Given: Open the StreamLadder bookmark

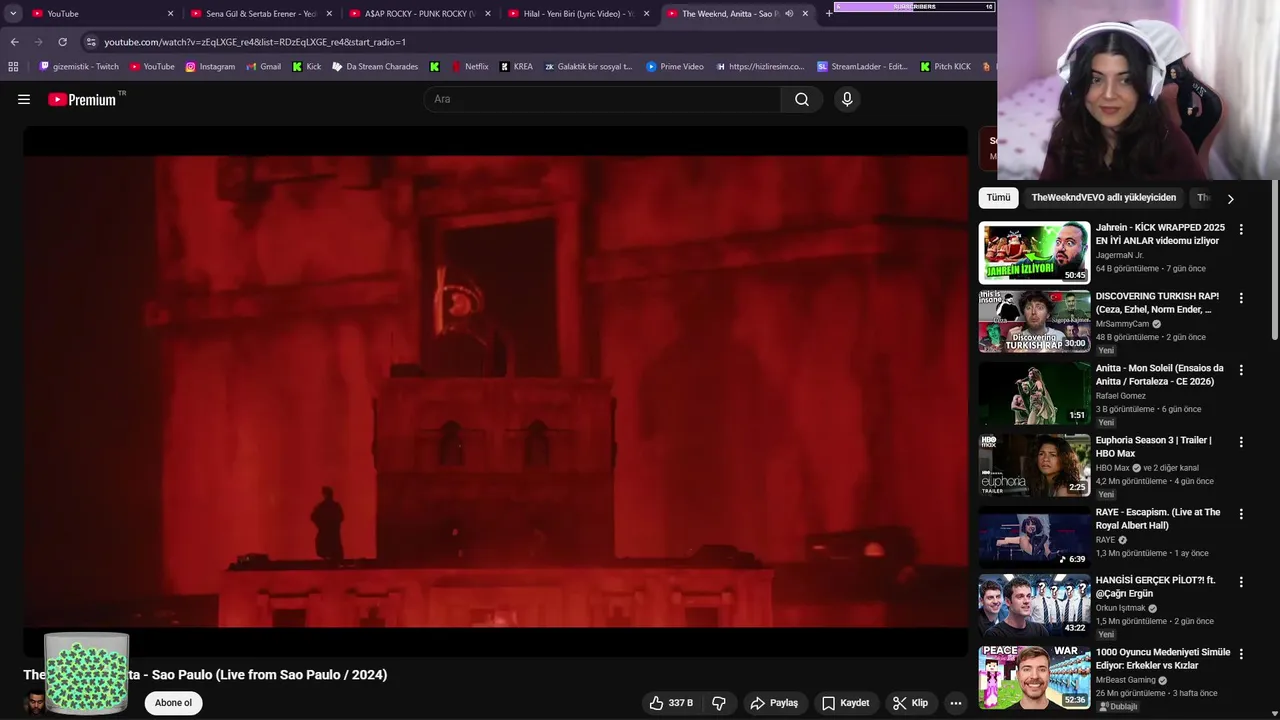Looking at the screenshot, I should point(862,67).
